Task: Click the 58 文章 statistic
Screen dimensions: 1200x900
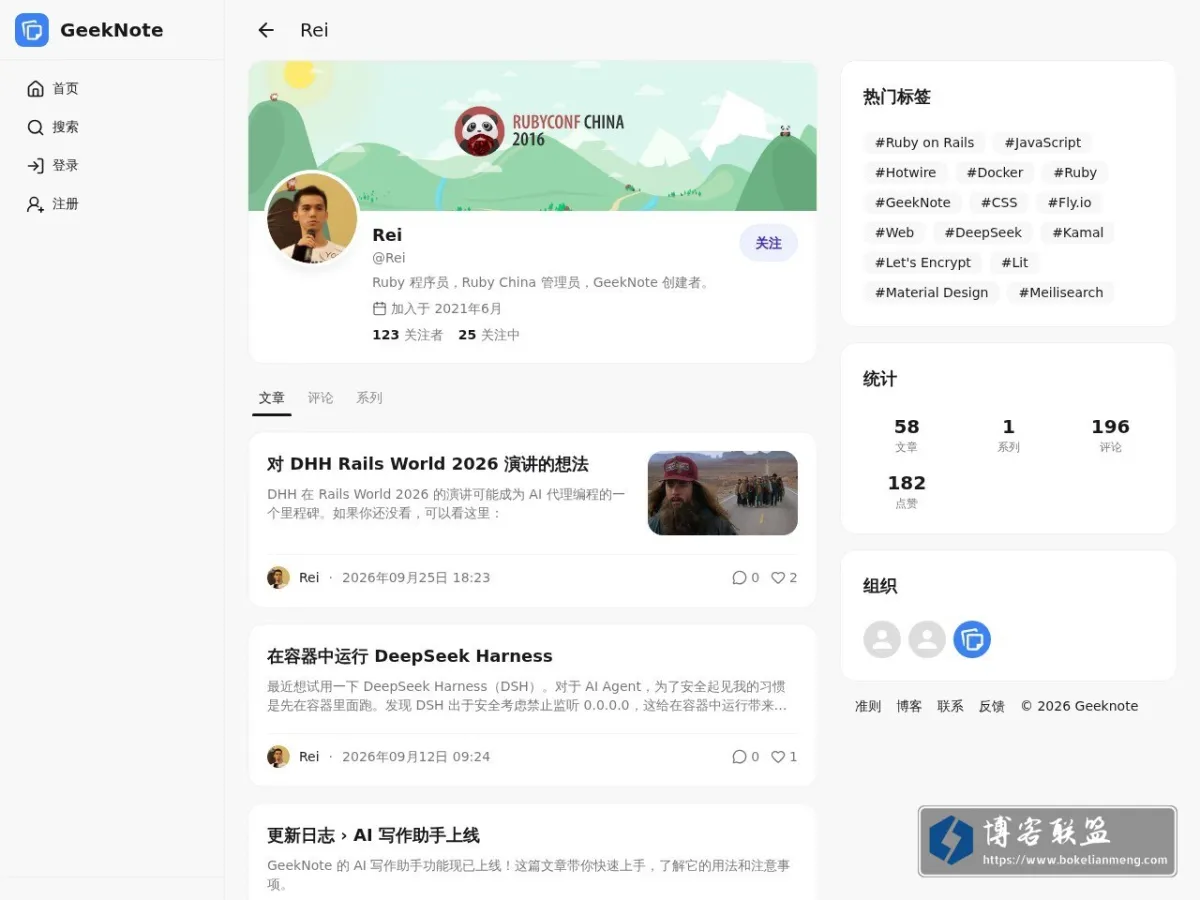Action: point(907,435)
